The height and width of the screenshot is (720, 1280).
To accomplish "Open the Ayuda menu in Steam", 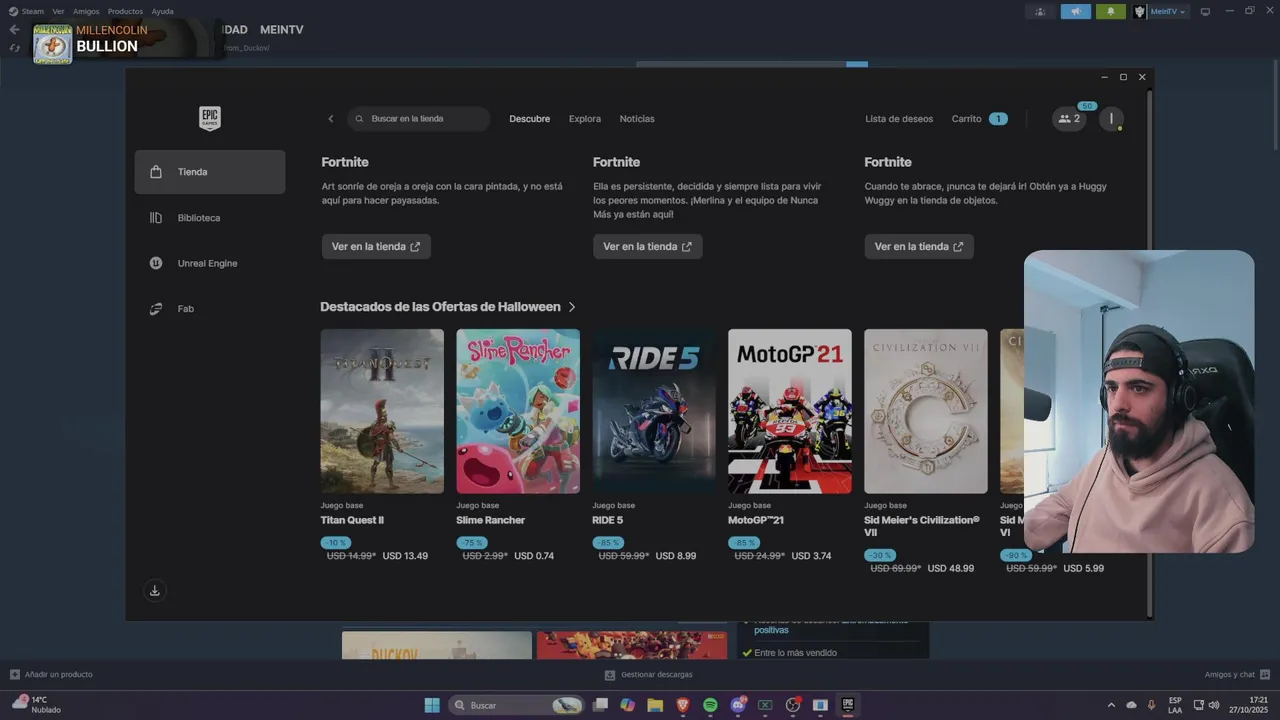I will pos(162,11).
